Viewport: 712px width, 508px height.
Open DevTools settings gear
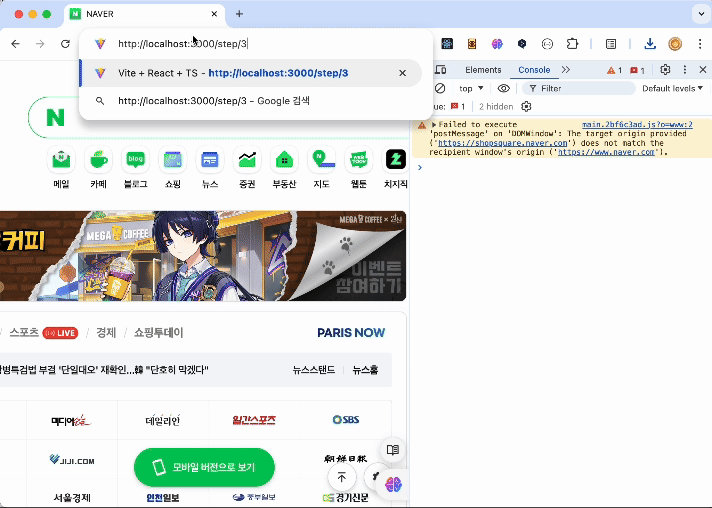point(665,70)
